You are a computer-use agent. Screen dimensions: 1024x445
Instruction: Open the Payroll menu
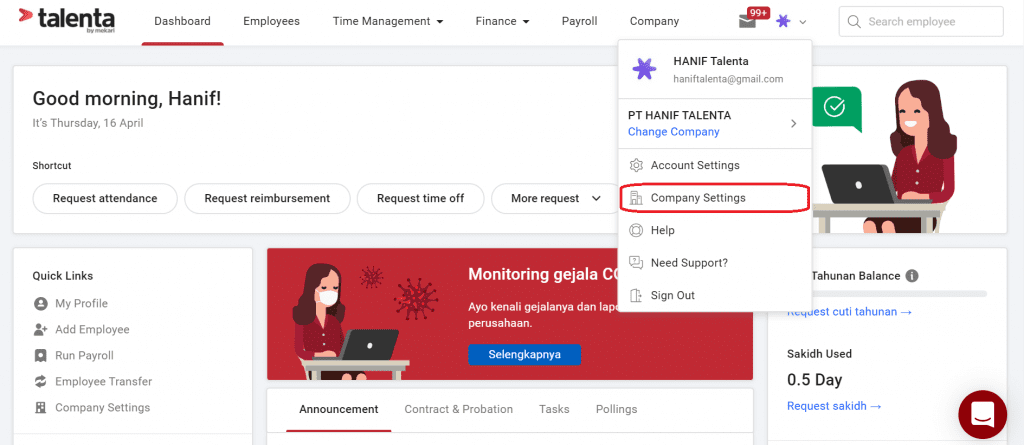coord(579,22)
